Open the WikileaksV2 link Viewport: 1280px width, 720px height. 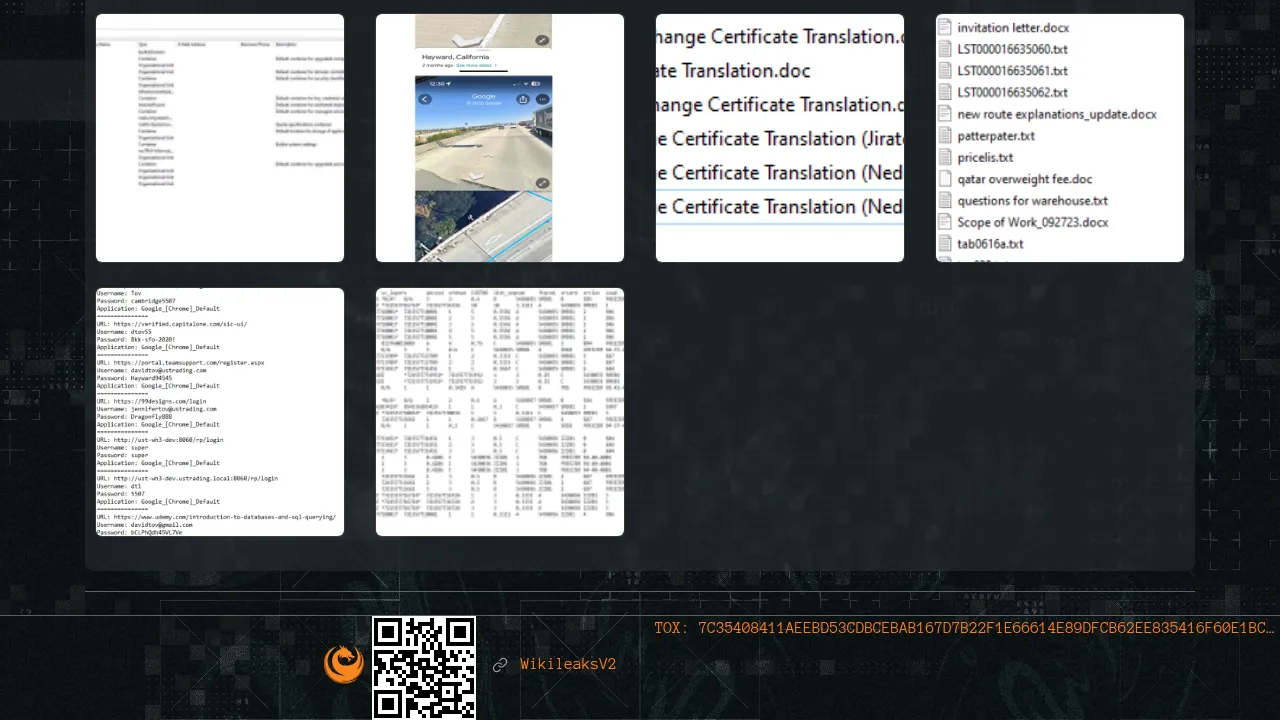coord(567,665)
